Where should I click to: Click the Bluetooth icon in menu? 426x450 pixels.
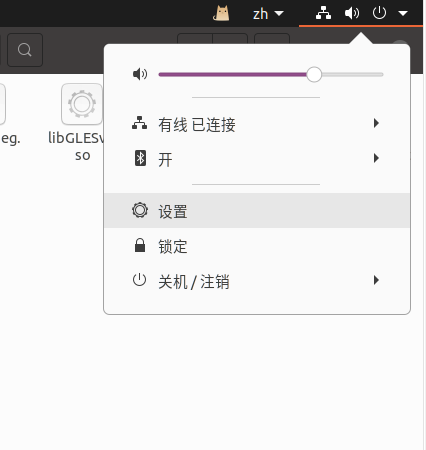[x=140, y=158]
